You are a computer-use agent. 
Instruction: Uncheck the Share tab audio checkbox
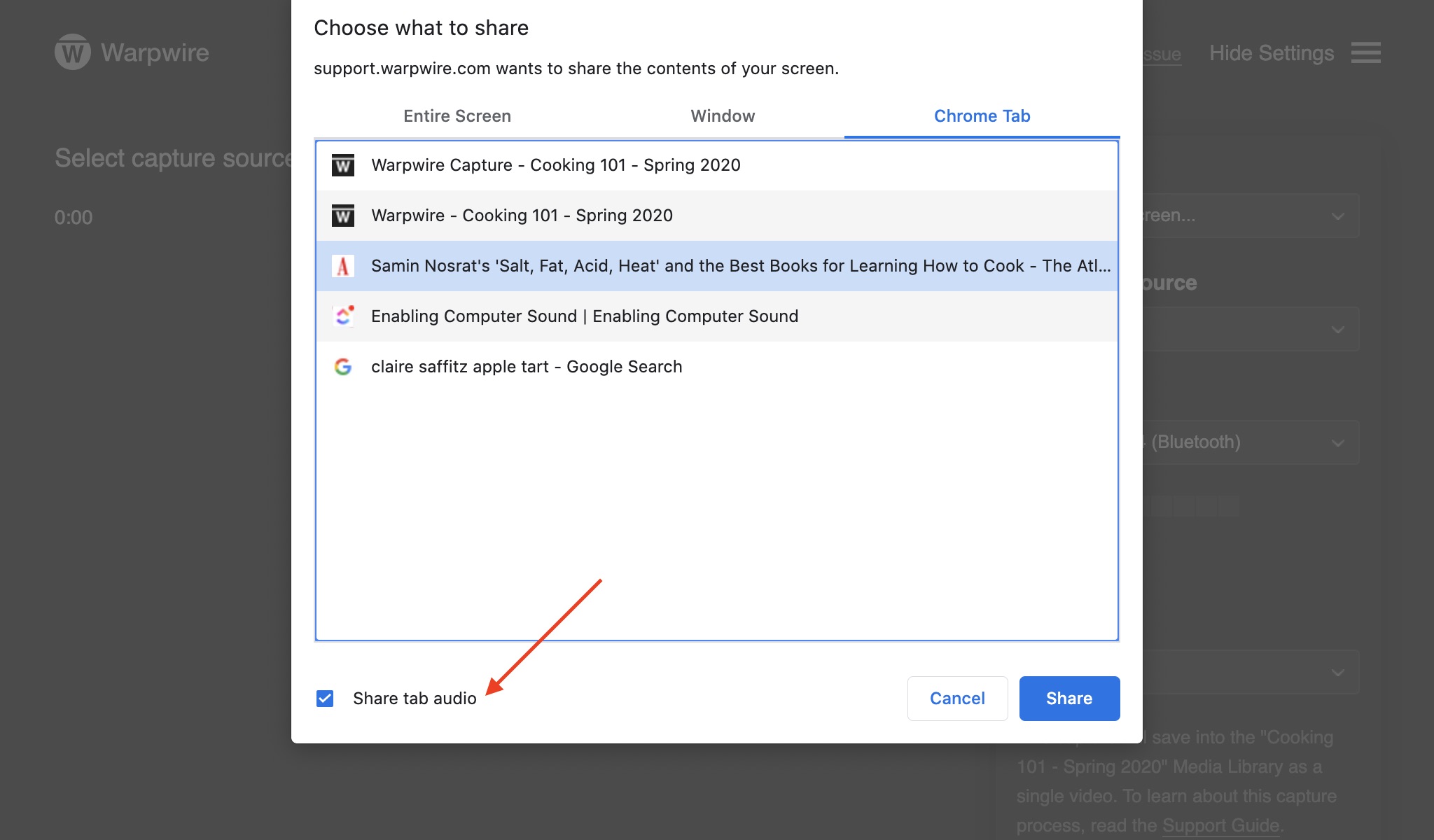[325, 699]
